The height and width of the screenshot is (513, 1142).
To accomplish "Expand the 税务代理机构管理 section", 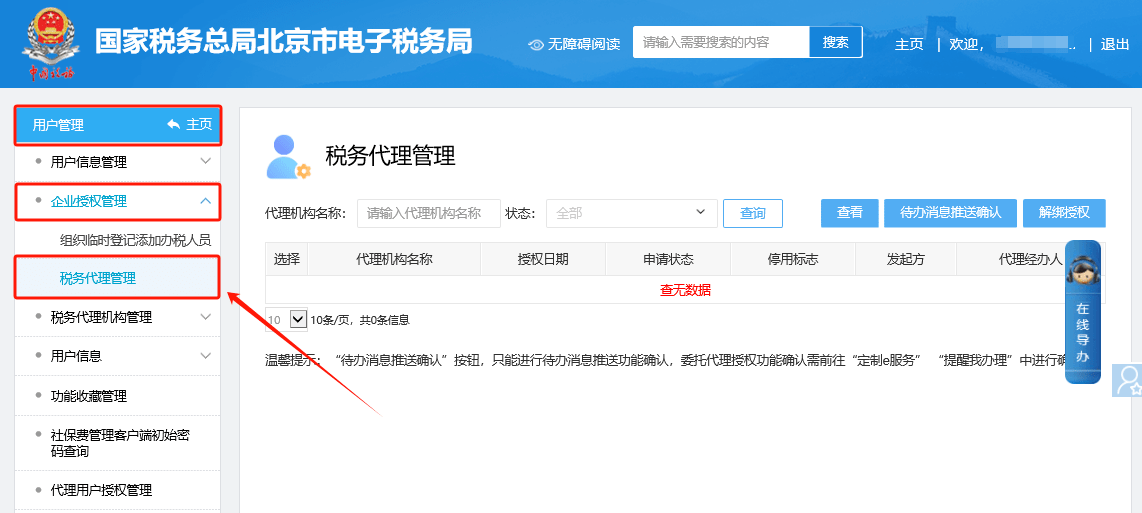I will click(205, 317).
